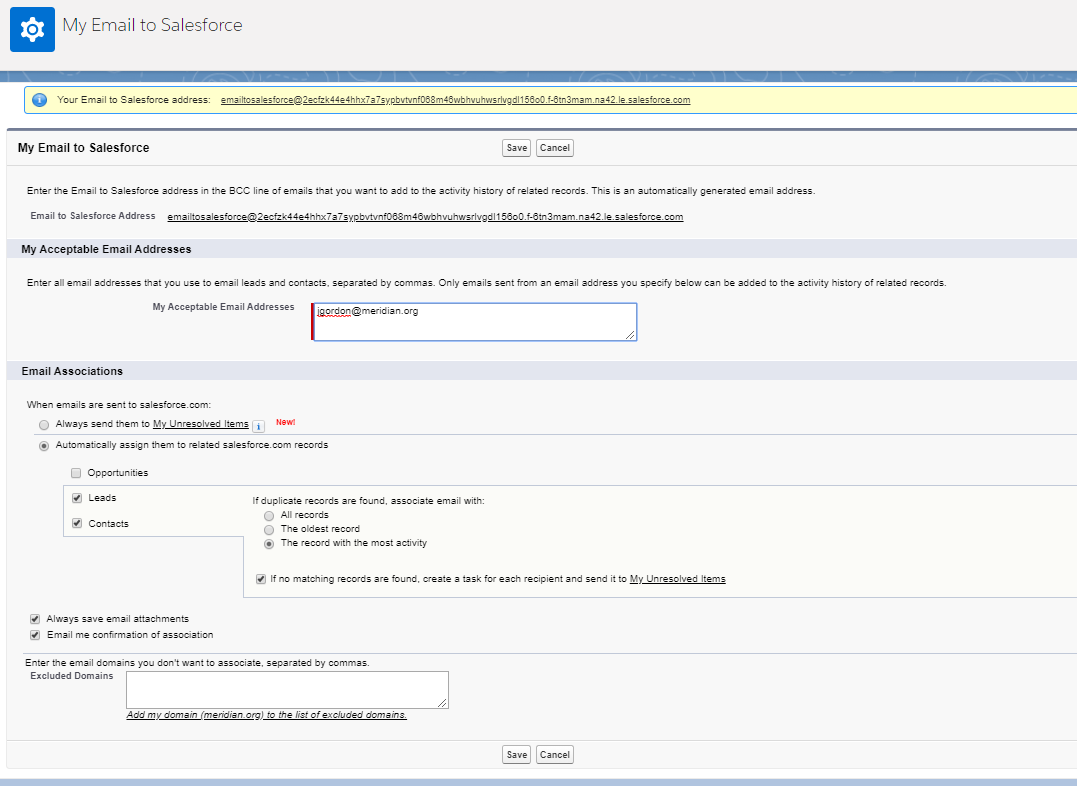The image size is (1077, 786).
Task: Focus the Excluded Domains text area
Action: [287, 690]
